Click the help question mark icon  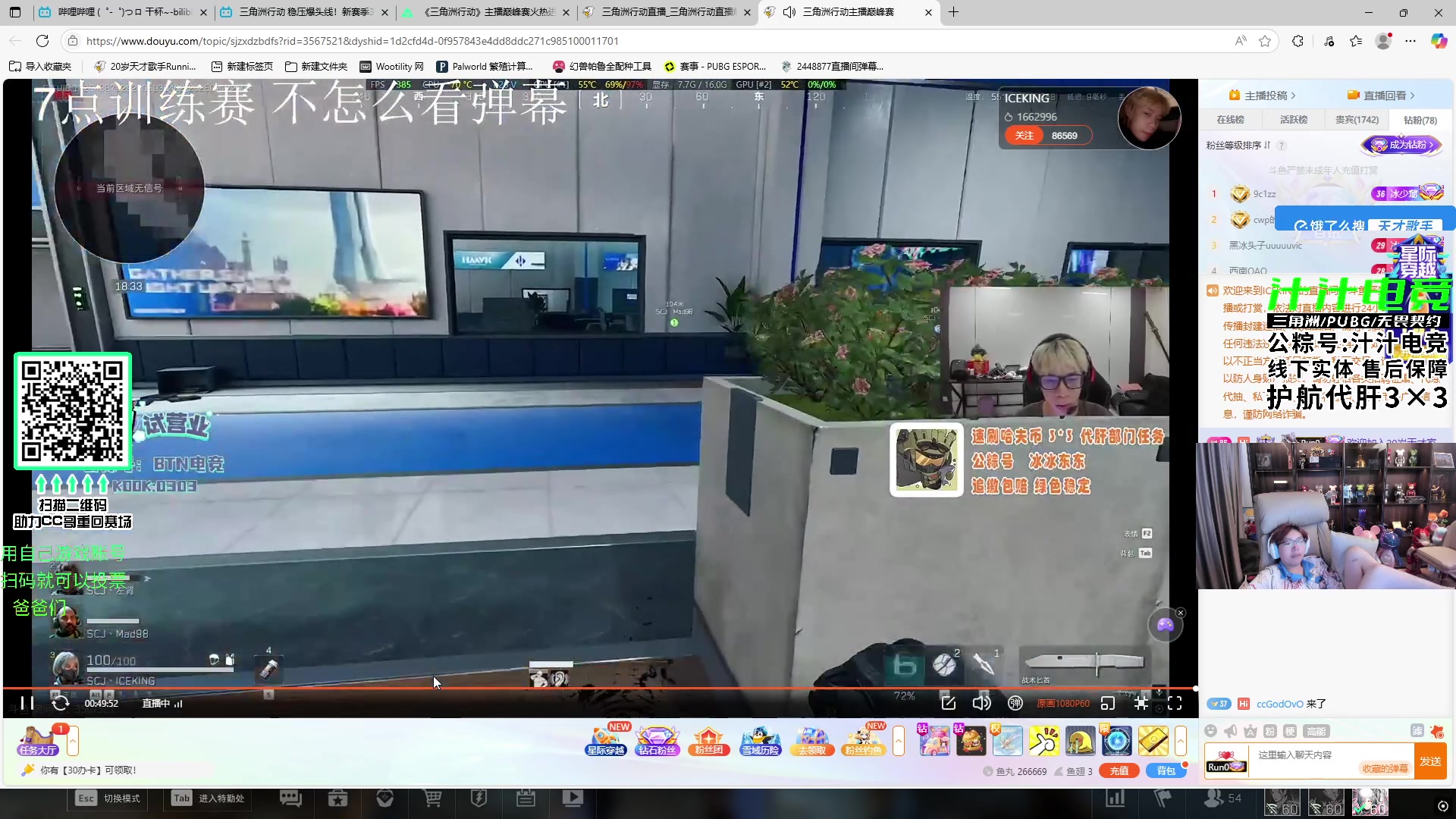1282,145
